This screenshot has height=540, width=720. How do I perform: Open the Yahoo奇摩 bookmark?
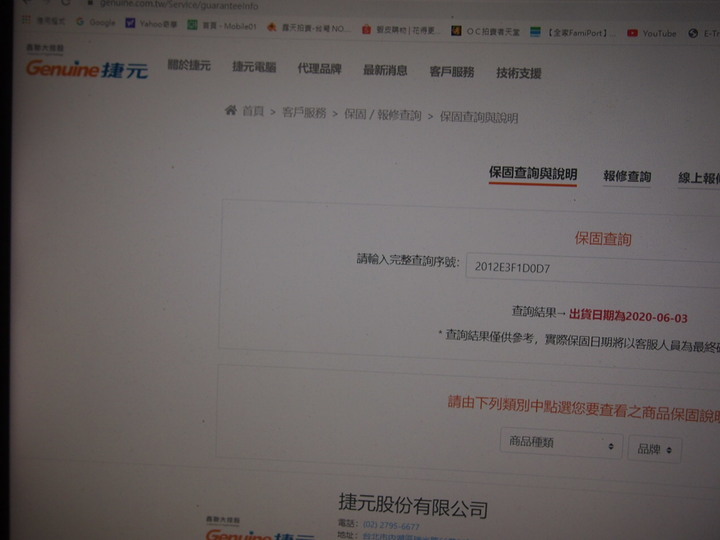click(152, 23)
